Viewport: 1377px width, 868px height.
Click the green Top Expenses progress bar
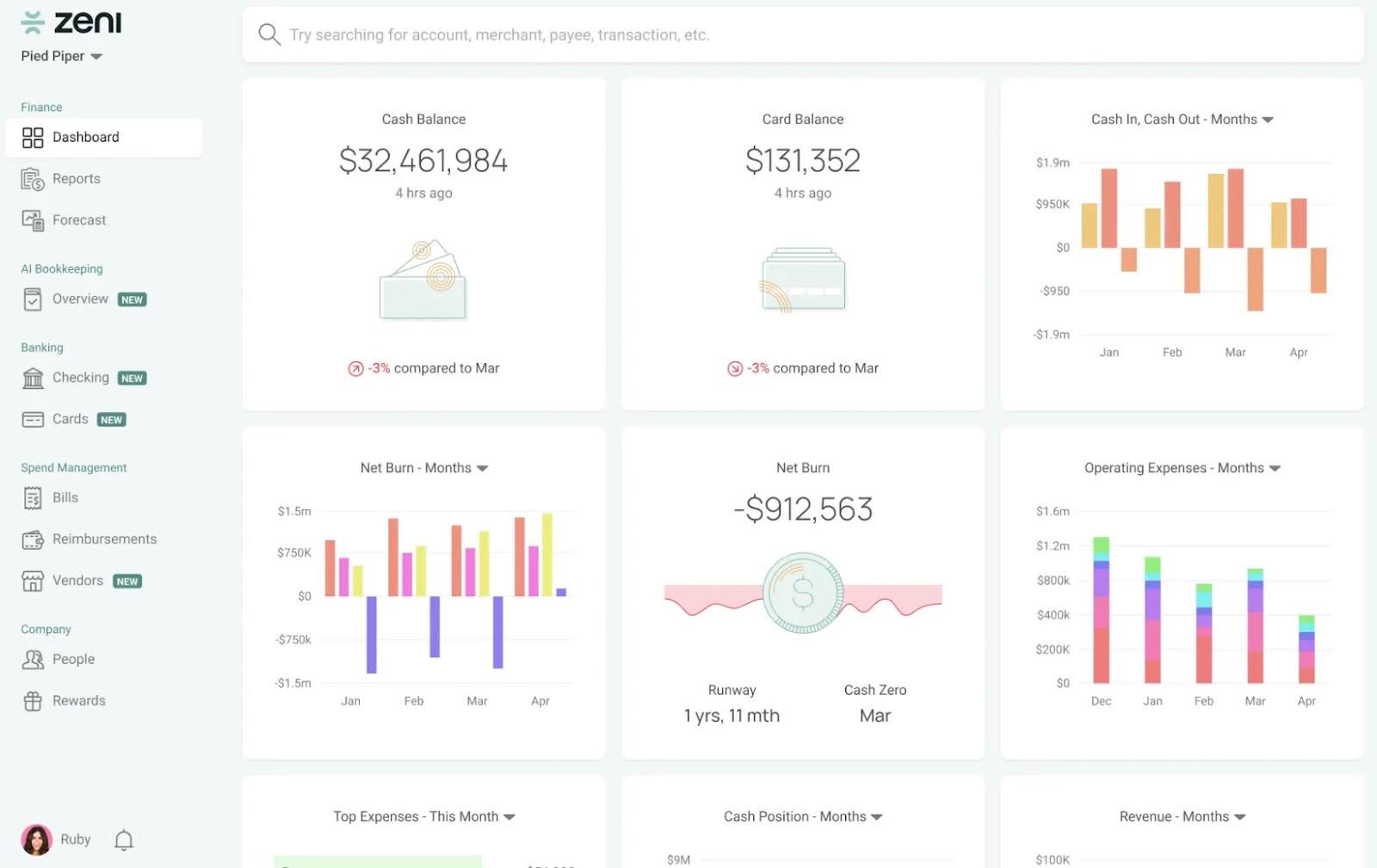(x=377, y=861)
